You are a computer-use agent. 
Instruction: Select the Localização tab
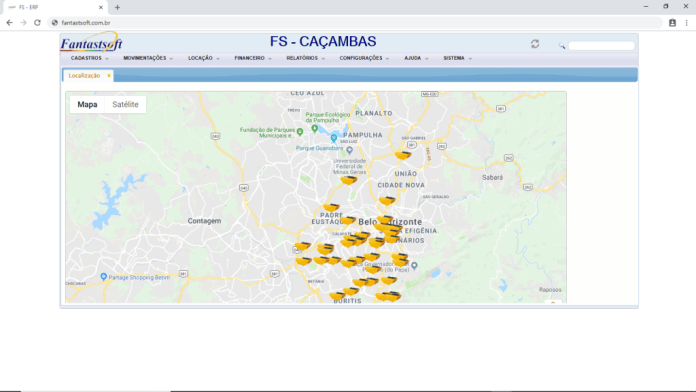coord(84,76)
